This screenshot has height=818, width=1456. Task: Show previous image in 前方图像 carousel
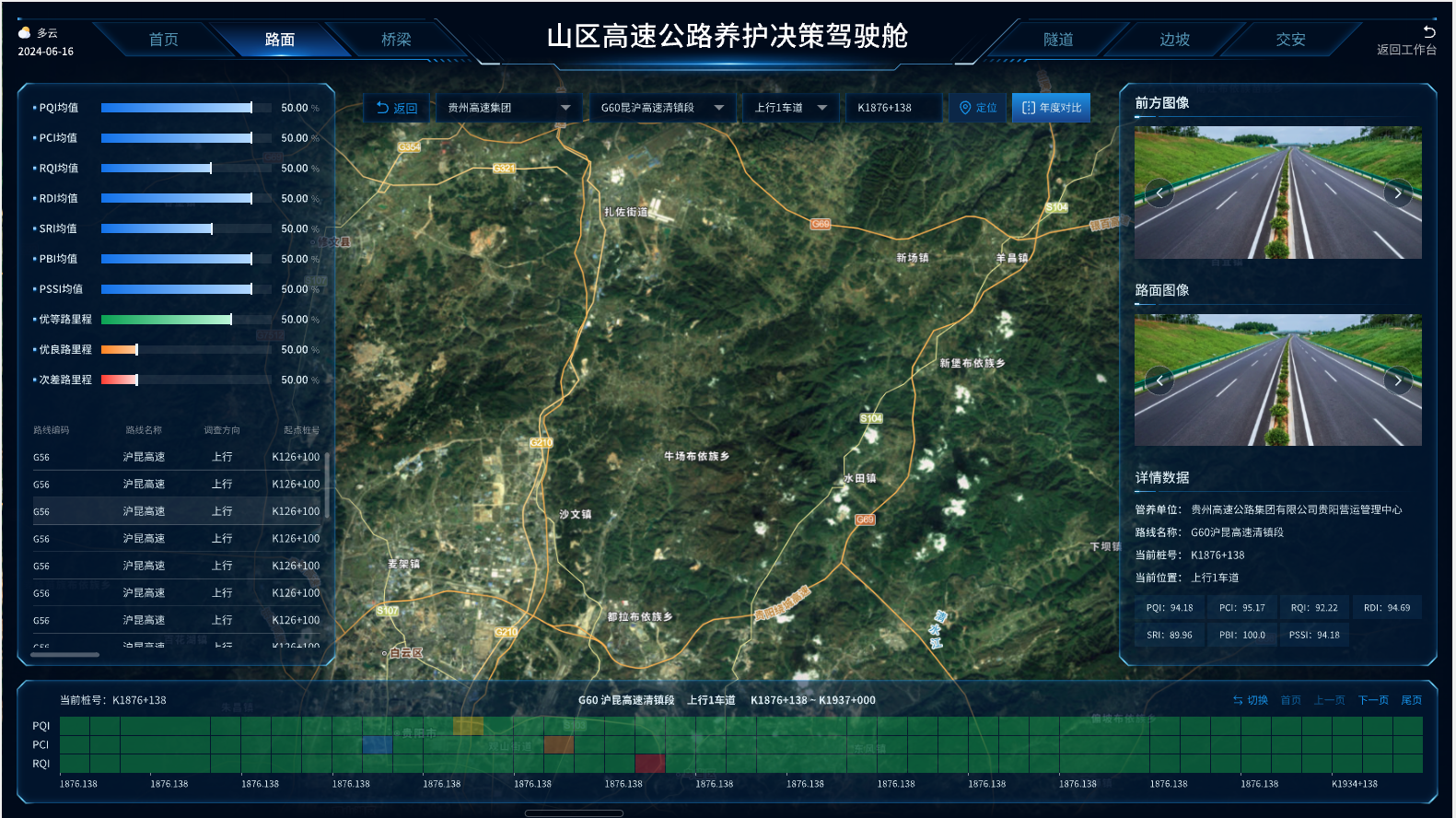click(x=1159, y=193)
